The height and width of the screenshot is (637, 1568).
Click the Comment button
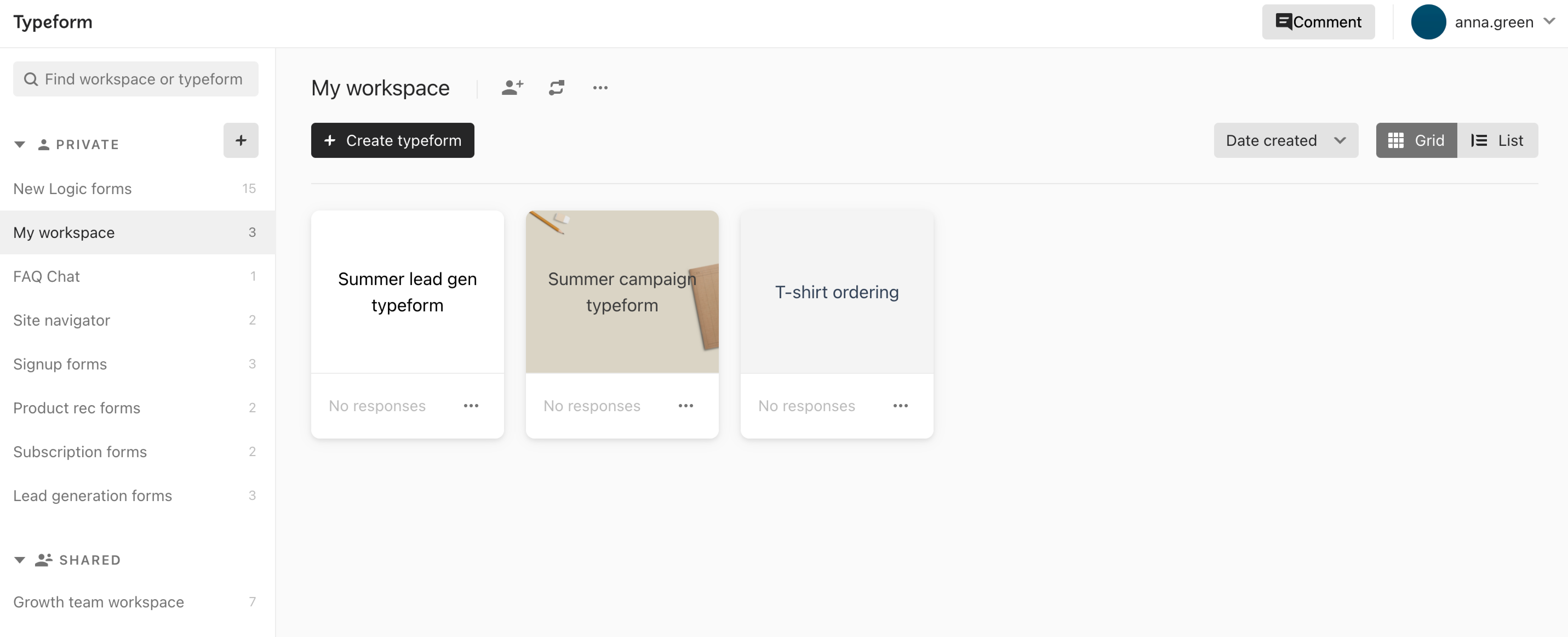1318,22
